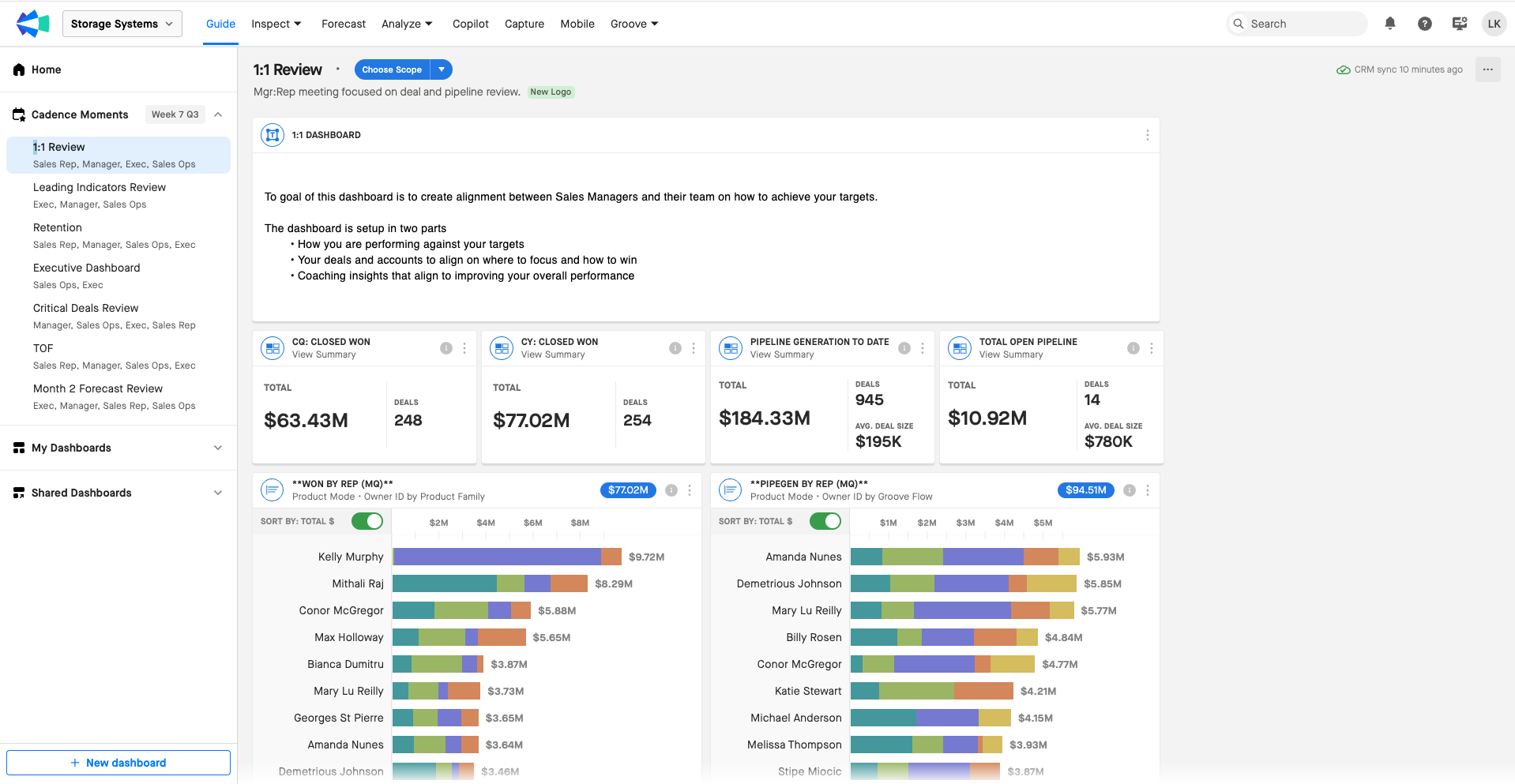Toggle Sort By Total $ in Won By Rep
The width and height of the screenshot is (1515, 784).
coord(367,521)
